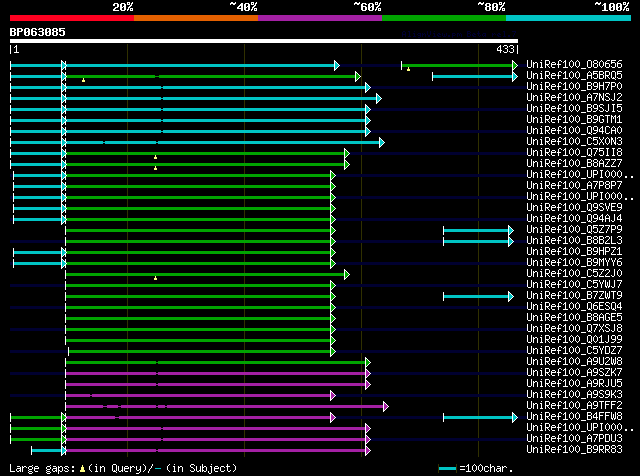Select the UniRef100_Q6ESQ4 label
The height and width of the screenshot is (476, 640).
click(x=574, y=306)
